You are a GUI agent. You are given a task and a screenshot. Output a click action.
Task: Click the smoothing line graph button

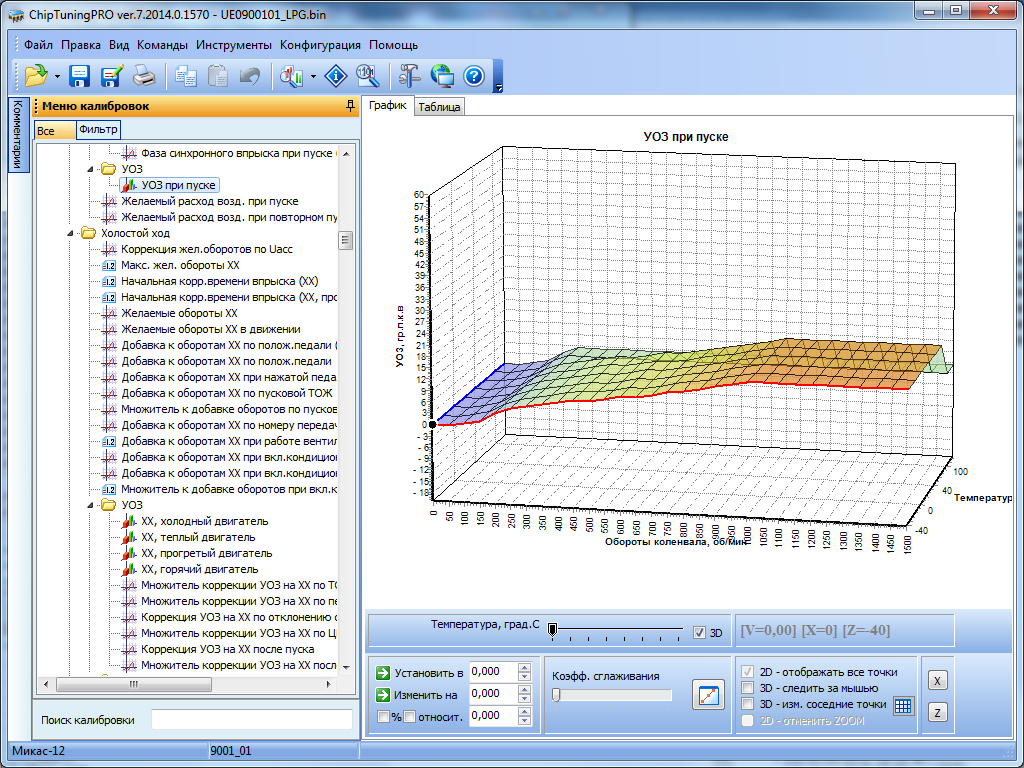point(708,694)
